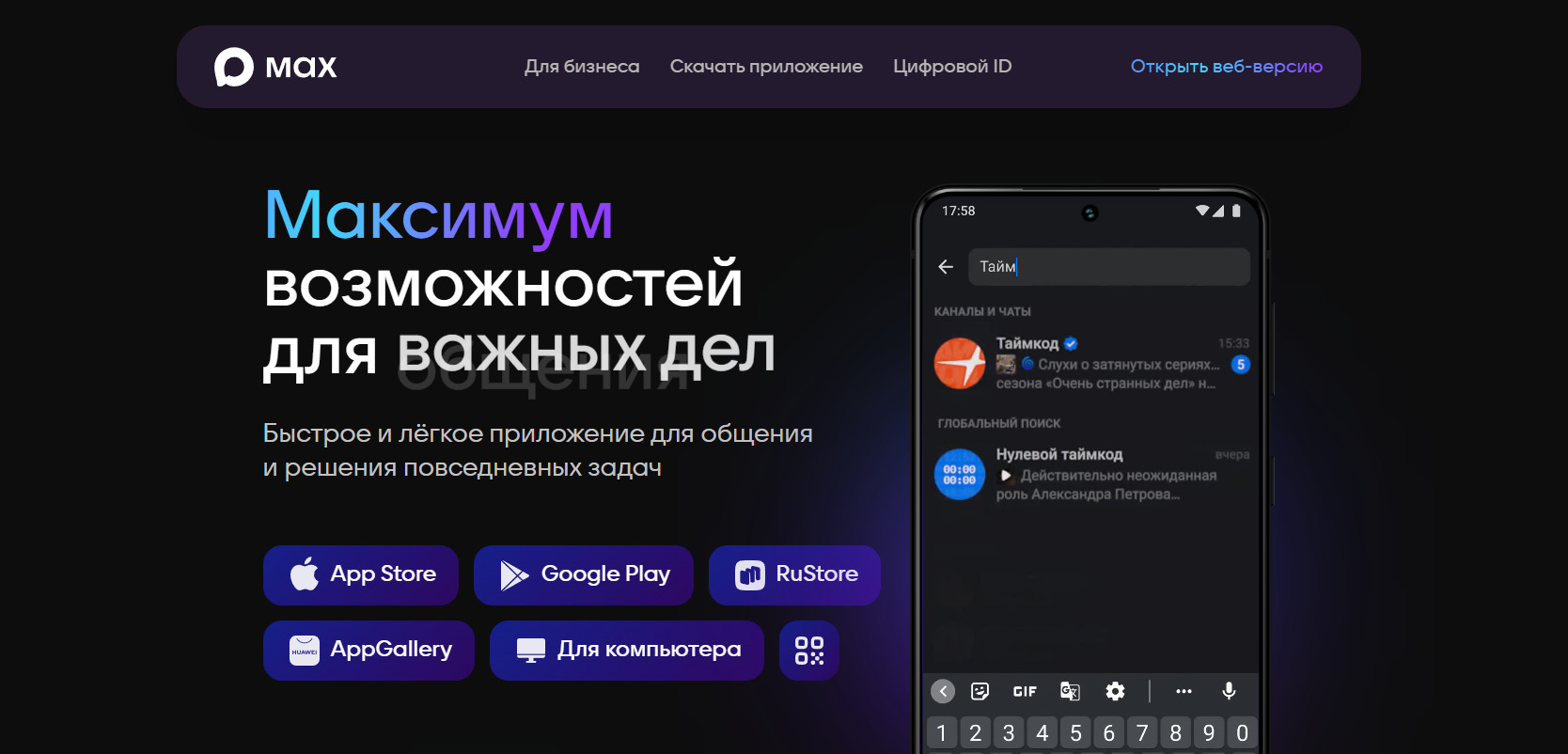Click the keyboard translate icon
Viewport: 1568px width, 754px height.
(1070, 691)
